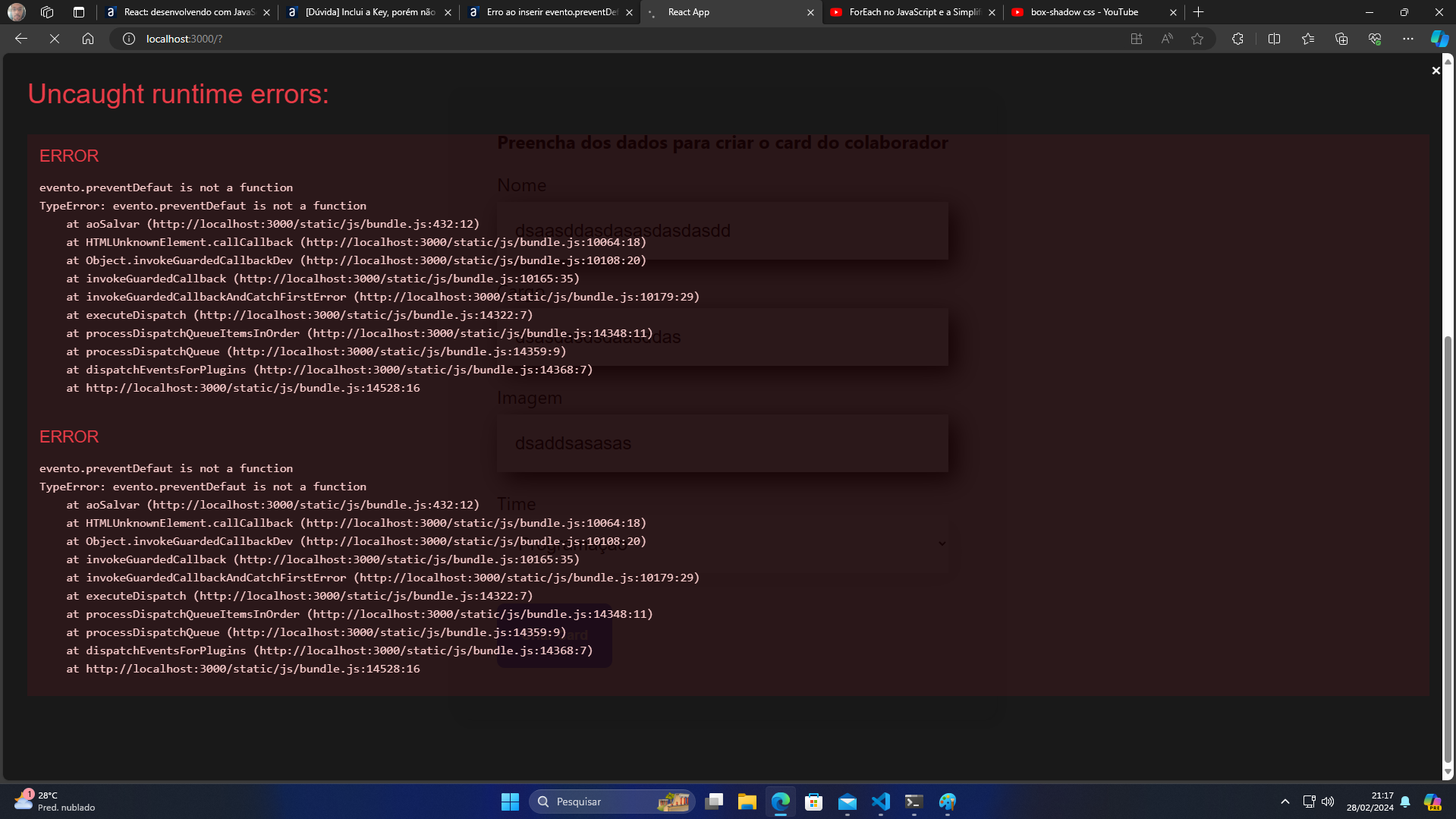Open the weather widget 28°C
1456x819 pixels.
pyautogui.click(x=55, y=802)
